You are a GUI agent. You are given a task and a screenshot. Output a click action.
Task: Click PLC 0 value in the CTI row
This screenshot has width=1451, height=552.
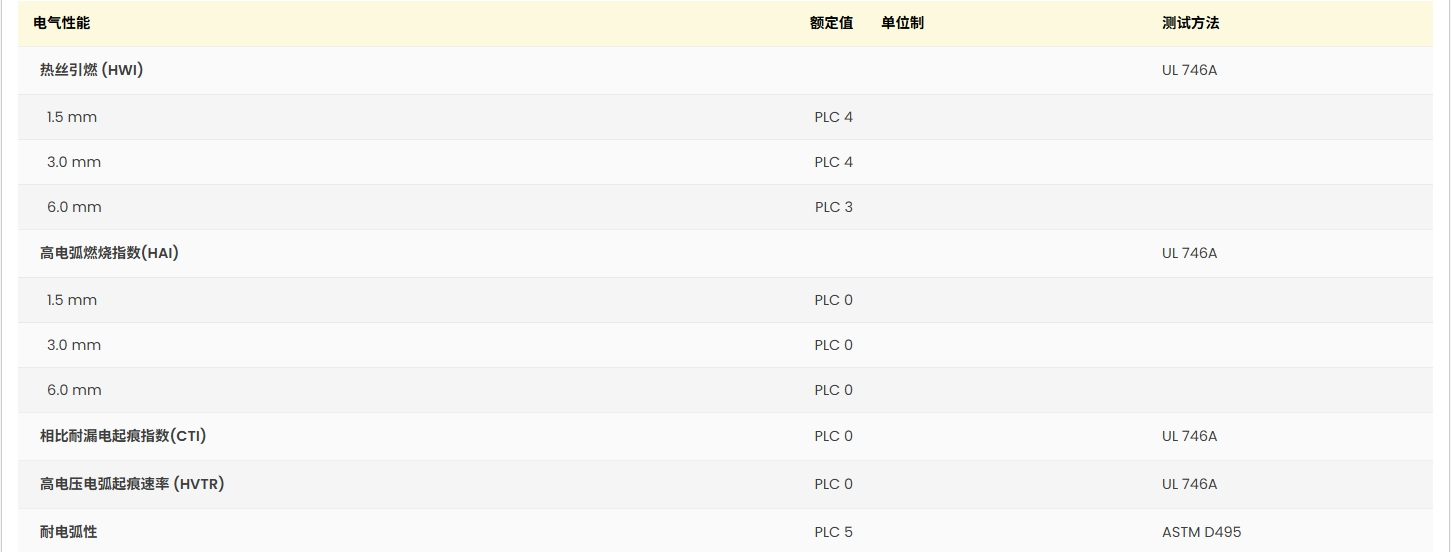pos(833,436)
